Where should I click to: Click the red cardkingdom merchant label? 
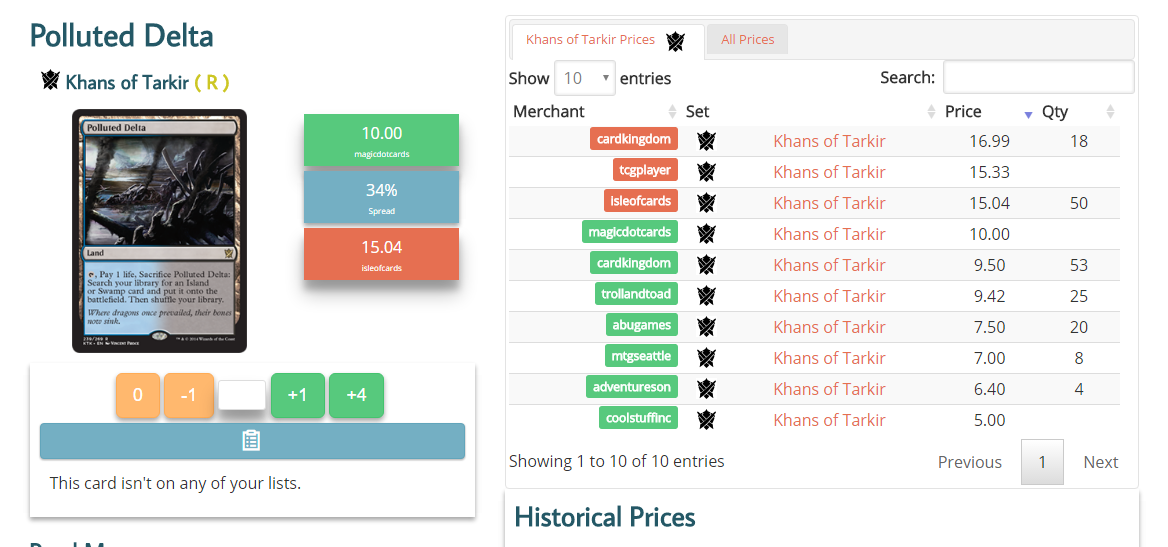point(634,140)
